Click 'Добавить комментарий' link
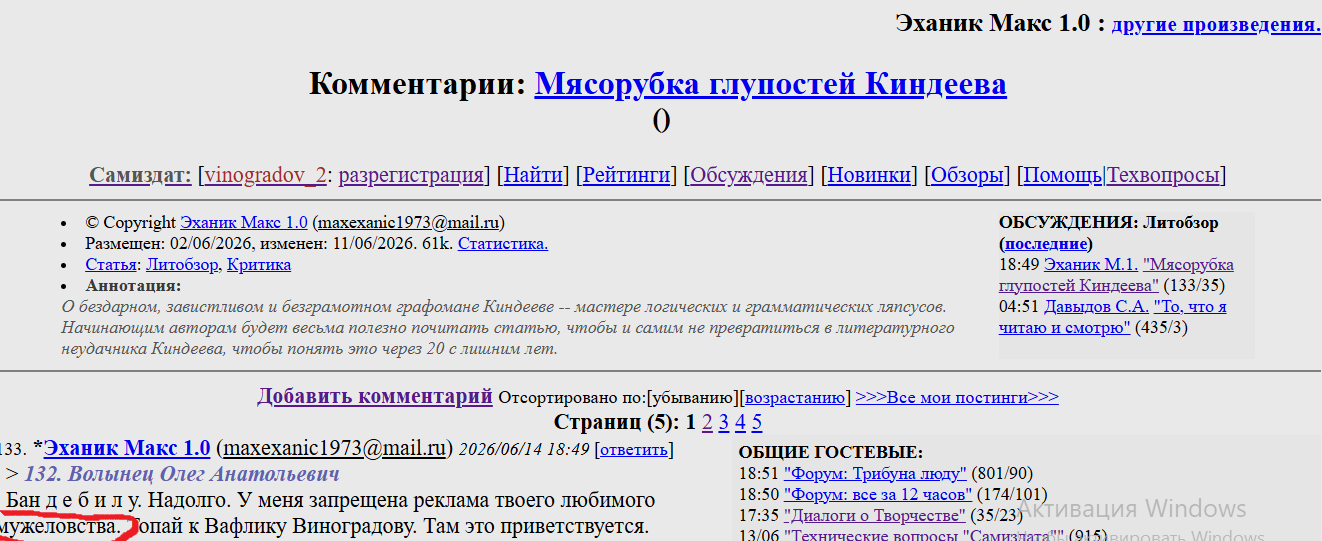 pyautogui.click(x=375, y=397)
